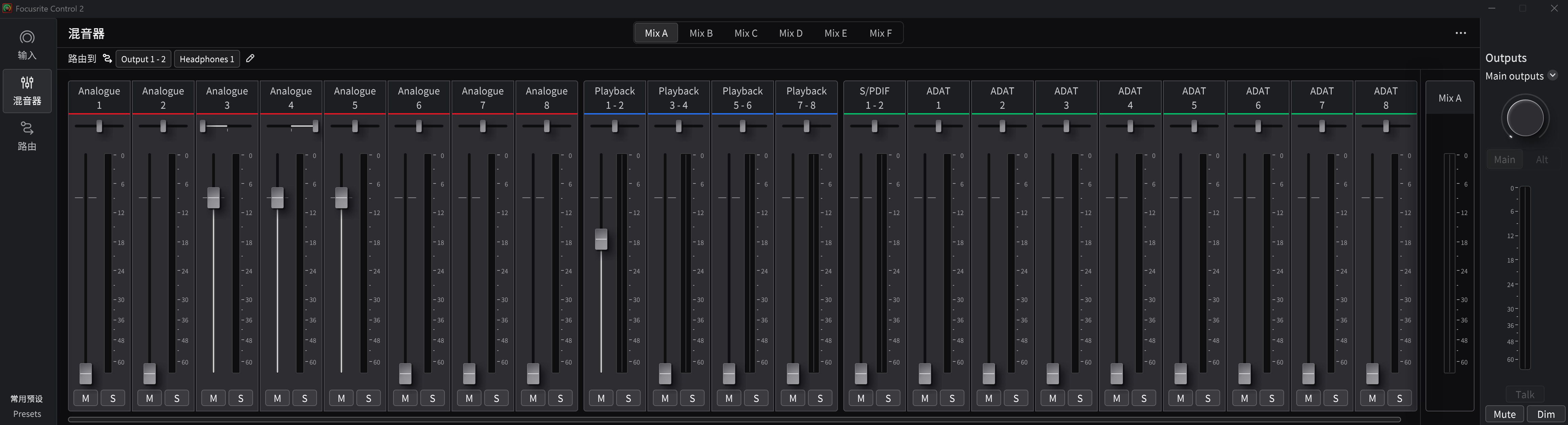
Task: Mute the ADAT 7 channel
Action: coord(1308,398)
